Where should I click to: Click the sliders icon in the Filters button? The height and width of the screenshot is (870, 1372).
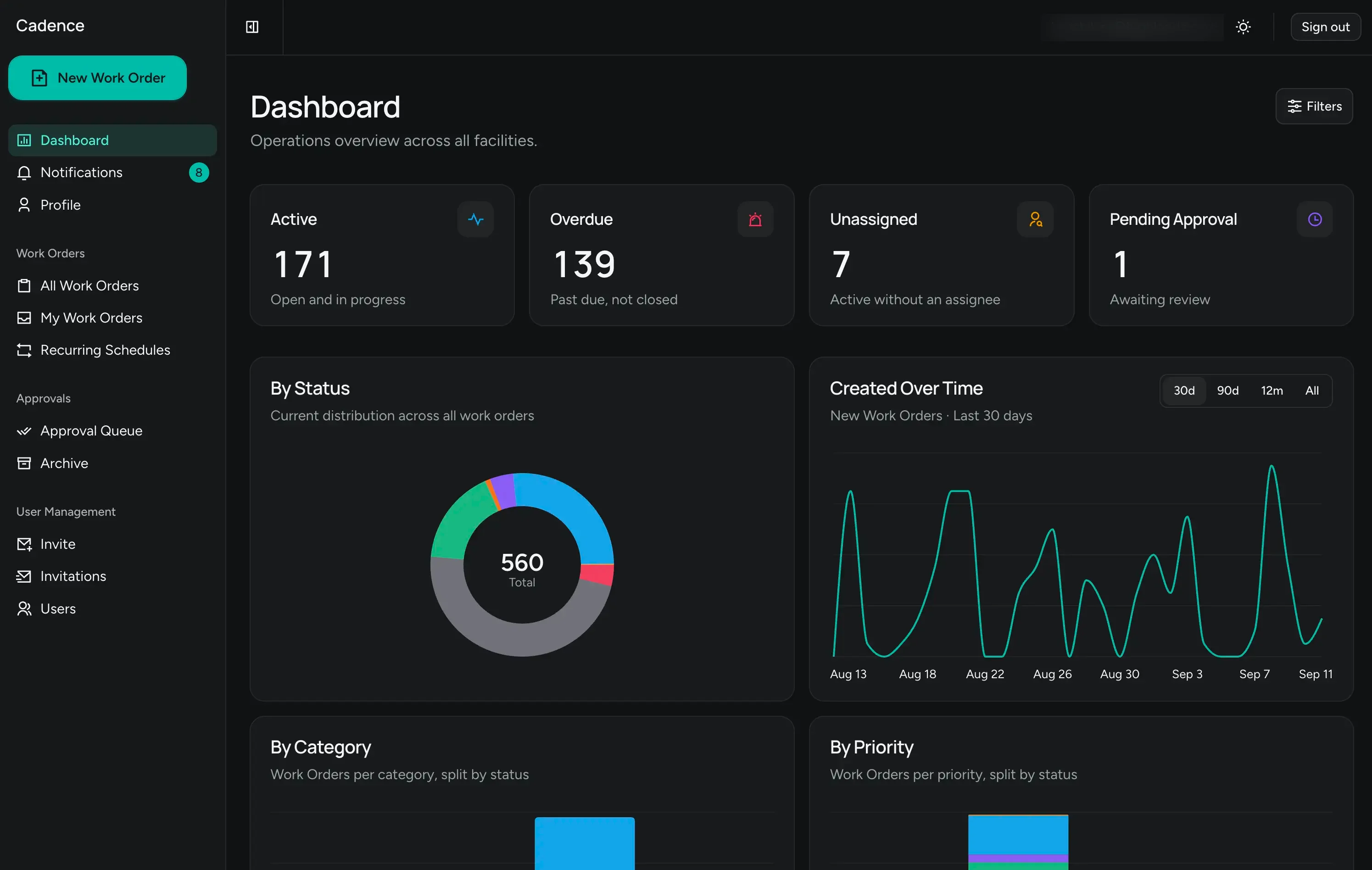pyautogui.click(x=1294, y=106)
